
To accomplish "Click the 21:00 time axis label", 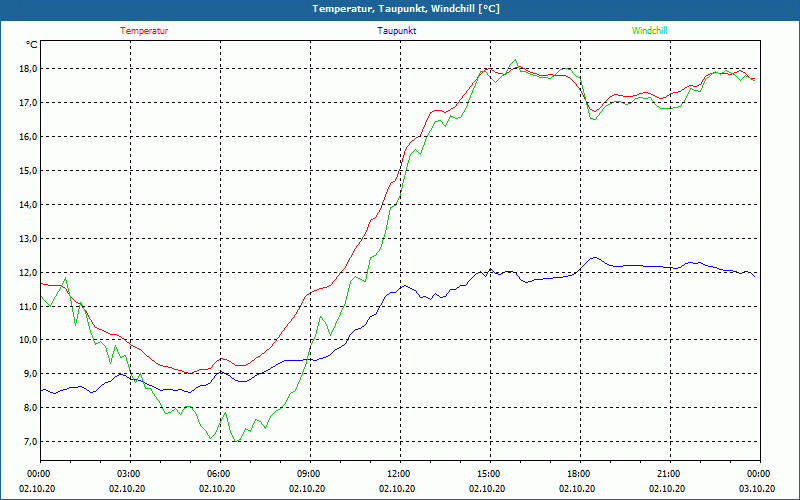I will point(670,474).
